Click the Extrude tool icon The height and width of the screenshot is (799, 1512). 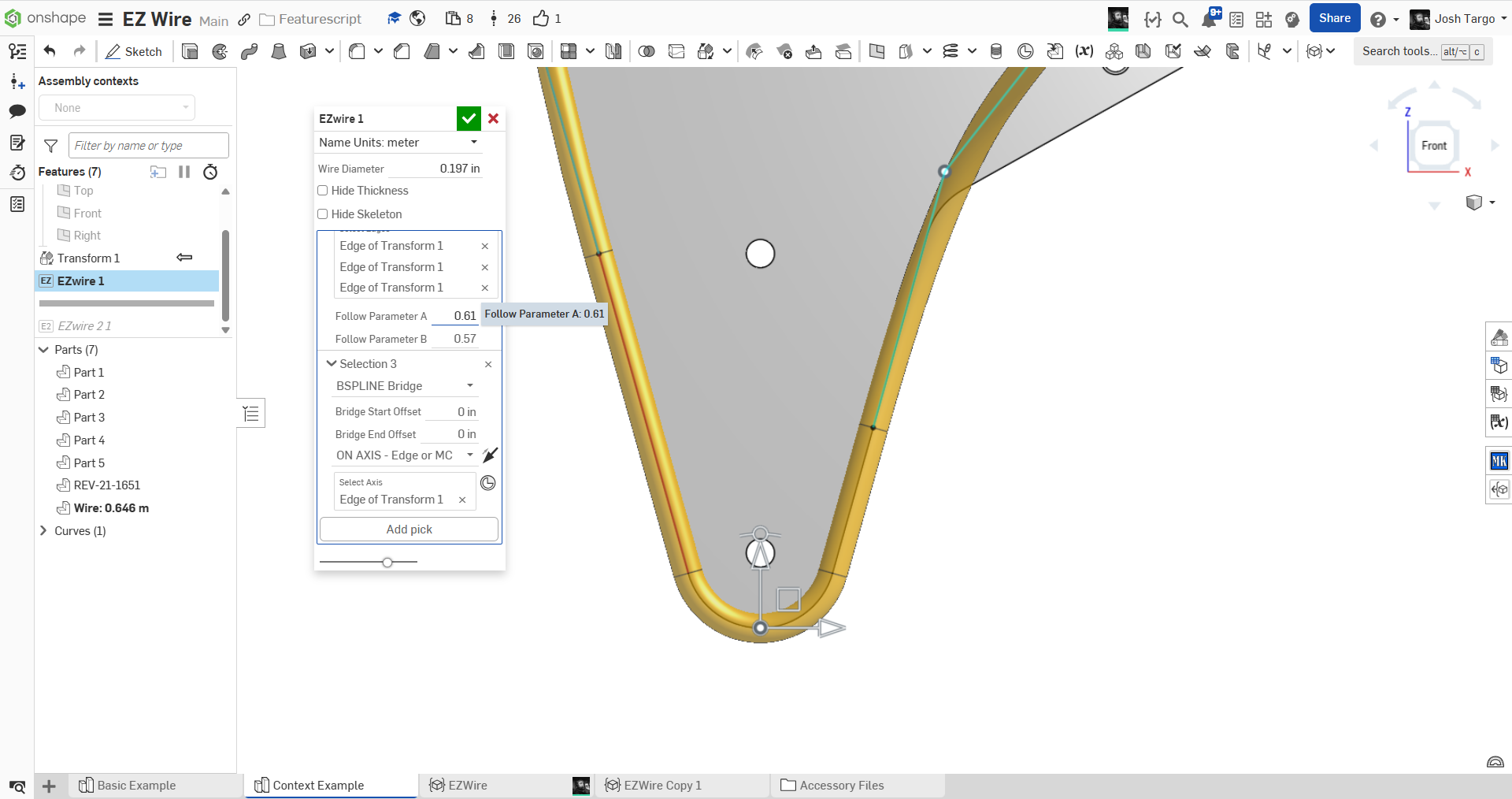pyautogui.click(x=190, y=51)
